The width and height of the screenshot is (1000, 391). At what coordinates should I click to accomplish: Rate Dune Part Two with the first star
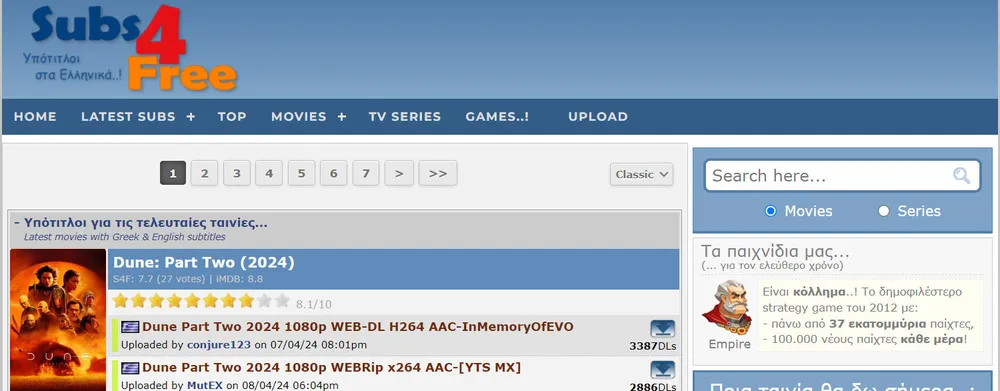point(120,300)
